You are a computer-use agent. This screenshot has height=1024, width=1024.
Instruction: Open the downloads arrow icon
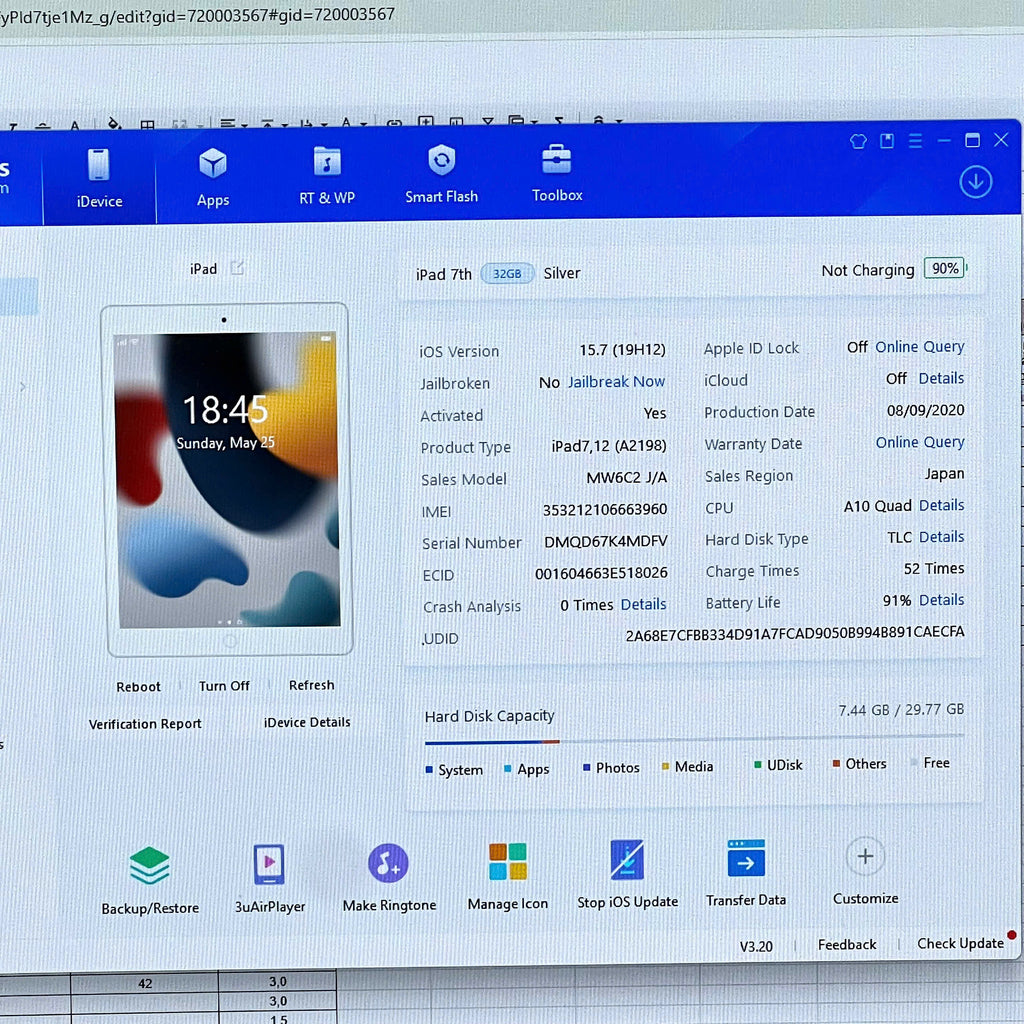click(x=975, y=182)
